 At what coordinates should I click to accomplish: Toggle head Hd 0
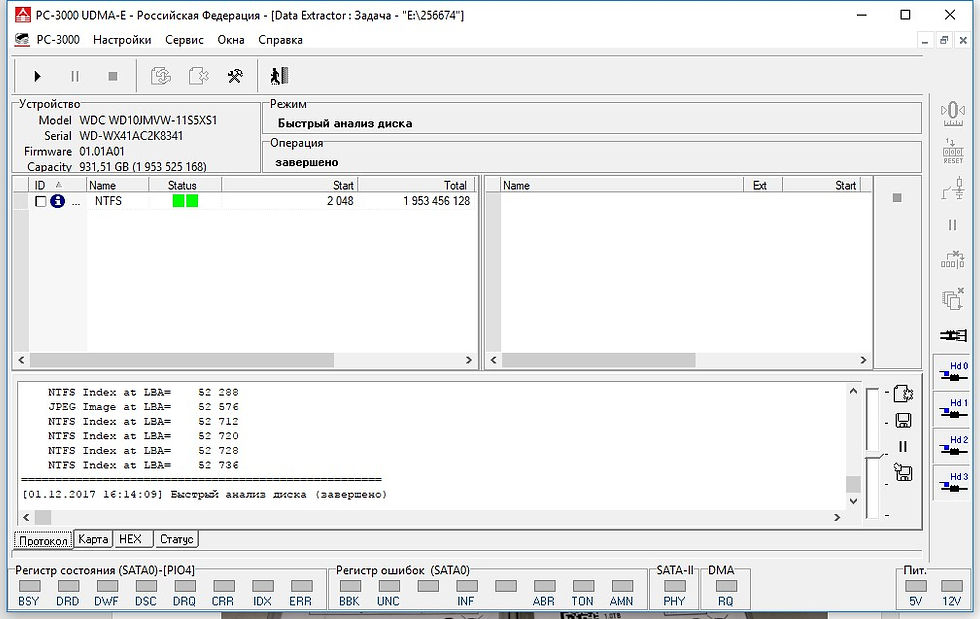pyautogui.click(x=952, y=371)
